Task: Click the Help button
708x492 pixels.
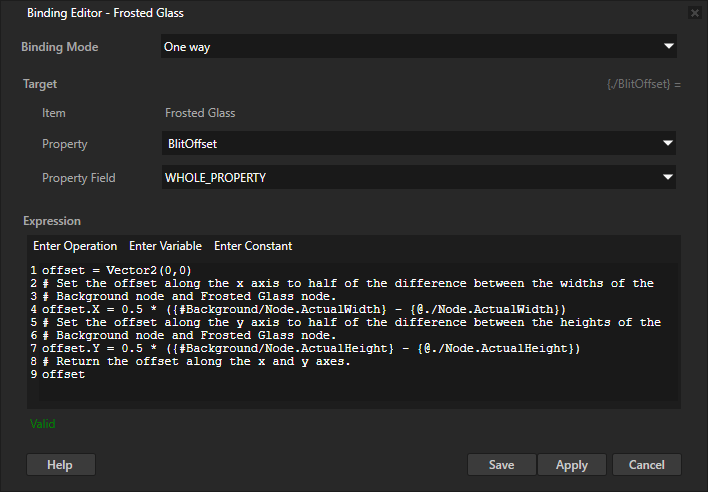Action: [x=60, y=465]
